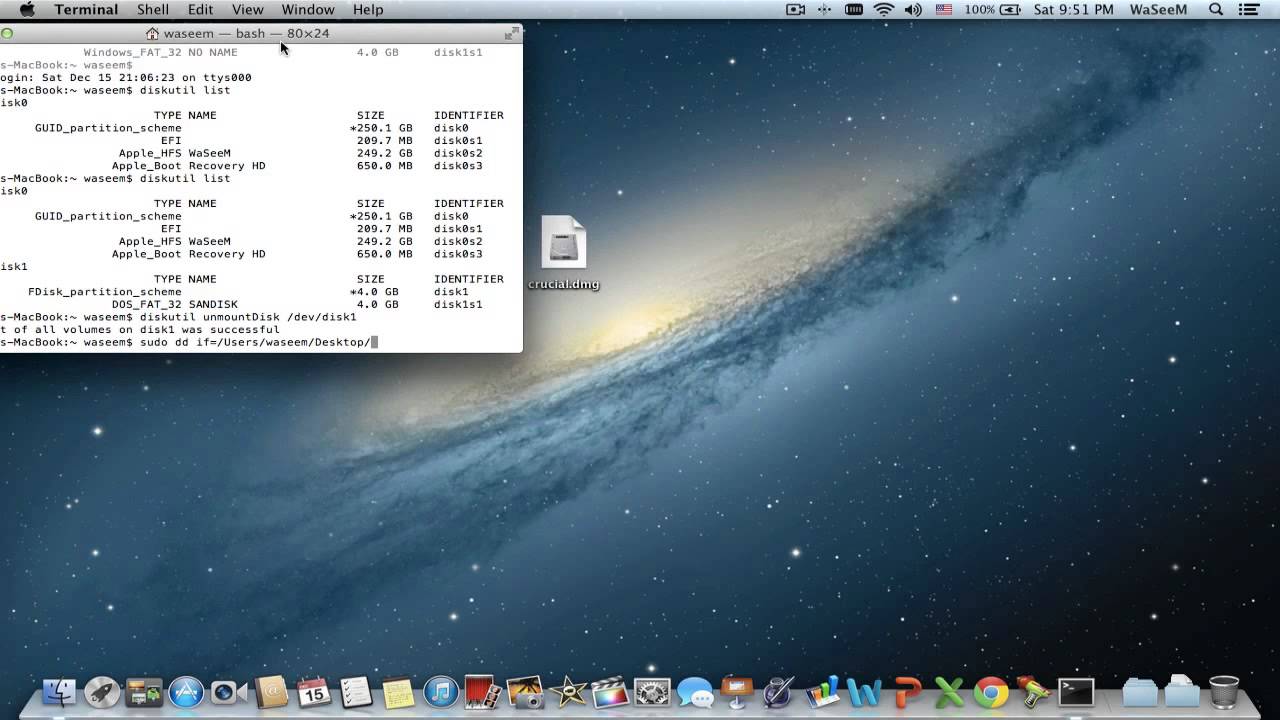Launch Microsoft PowerPoint from the Dock
The height and width of the screenshot is (720, 1280).
(x=907, y=691)
